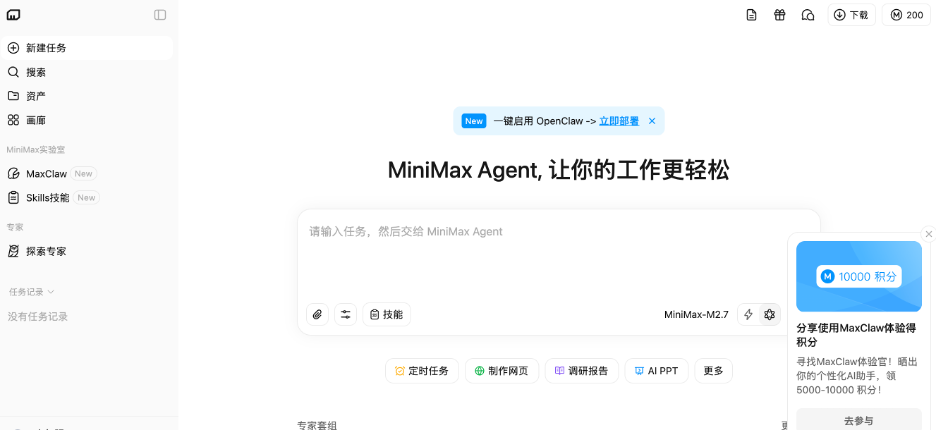The height and width of the screenshot is (430, 936).
Task: Open the document icon in top bar
Action: tap(752, 15)
